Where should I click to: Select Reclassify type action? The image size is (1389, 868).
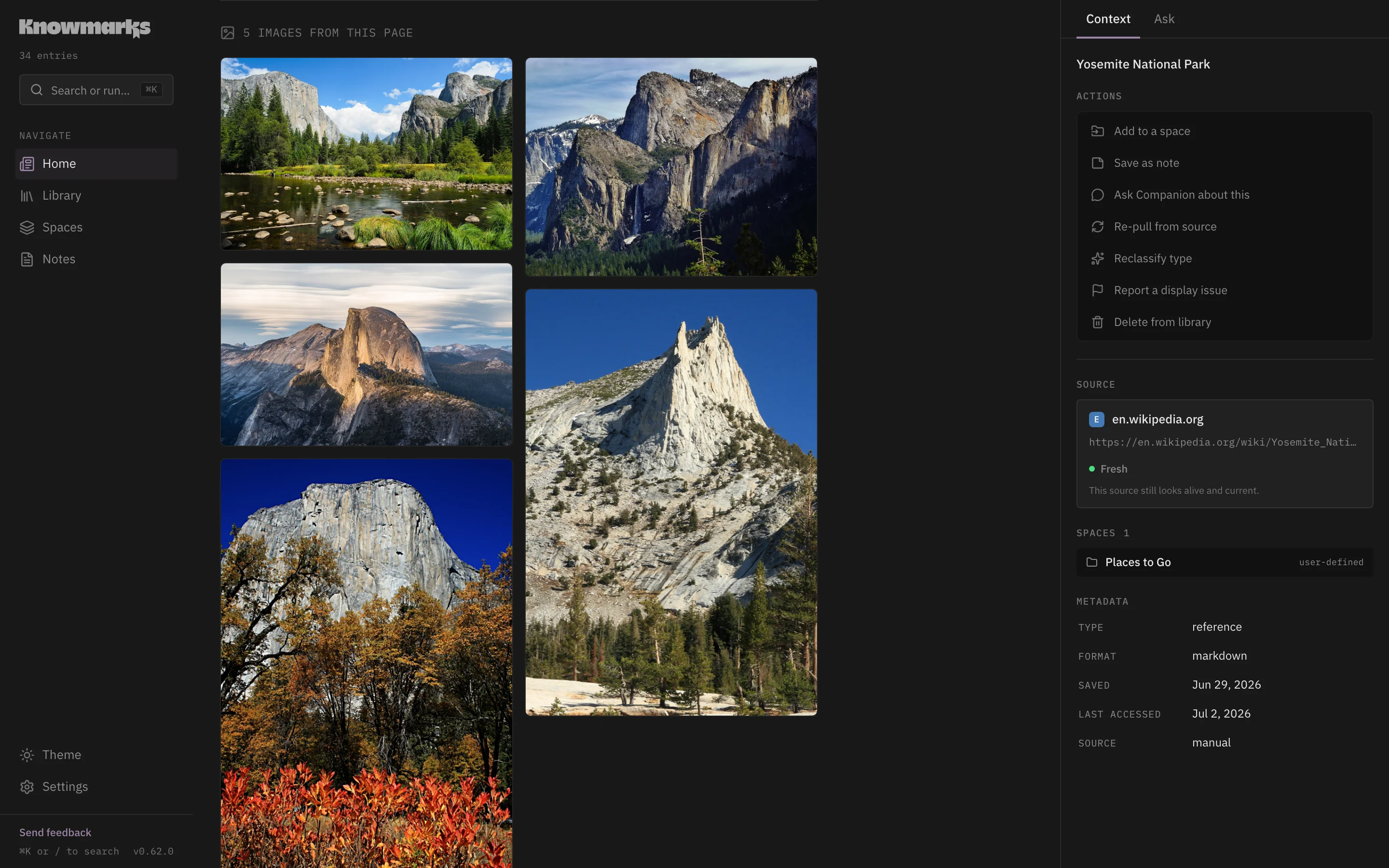tap(1225, 259)
